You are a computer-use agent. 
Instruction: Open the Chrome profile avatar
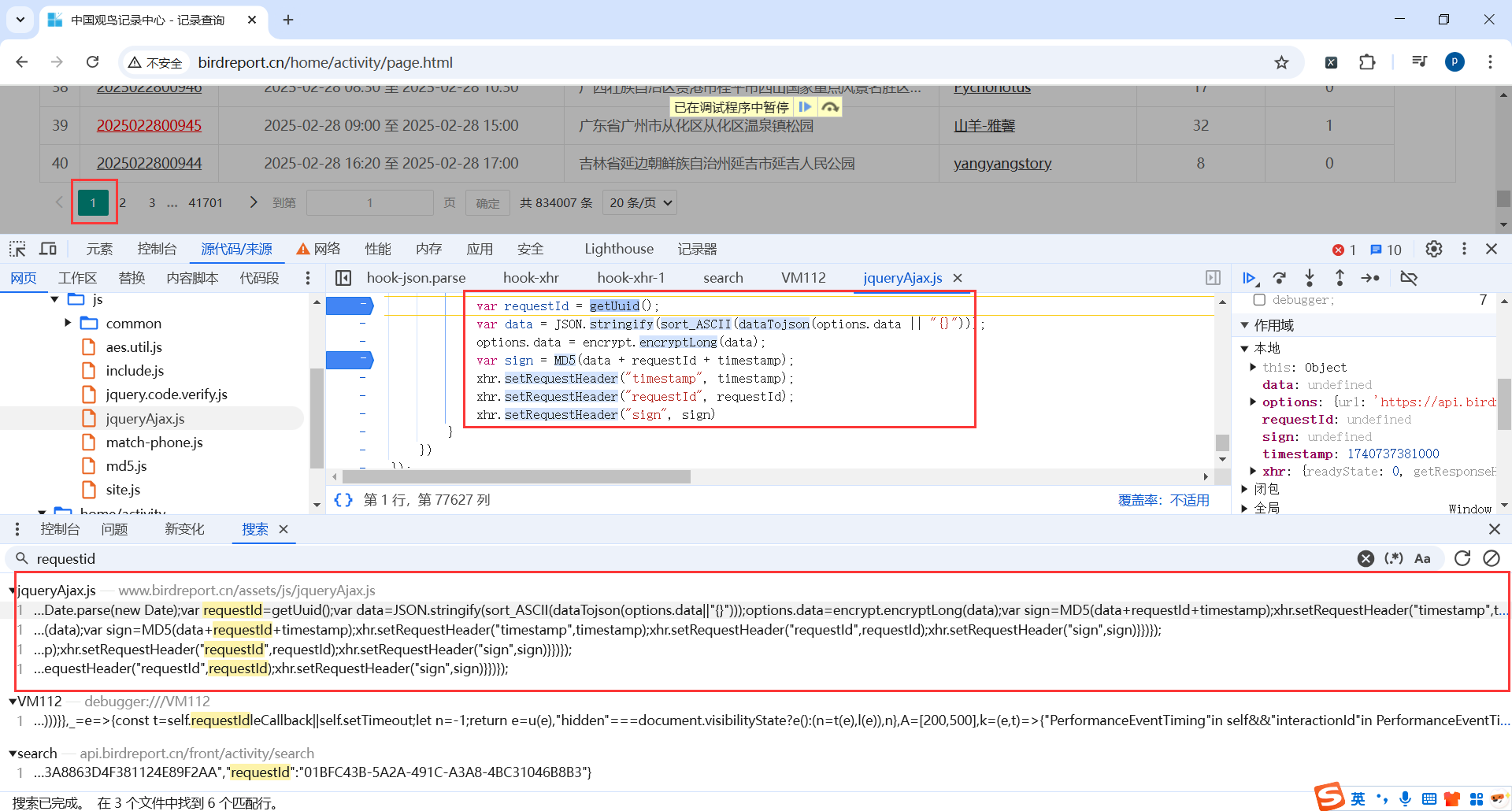pos(1455,62)
